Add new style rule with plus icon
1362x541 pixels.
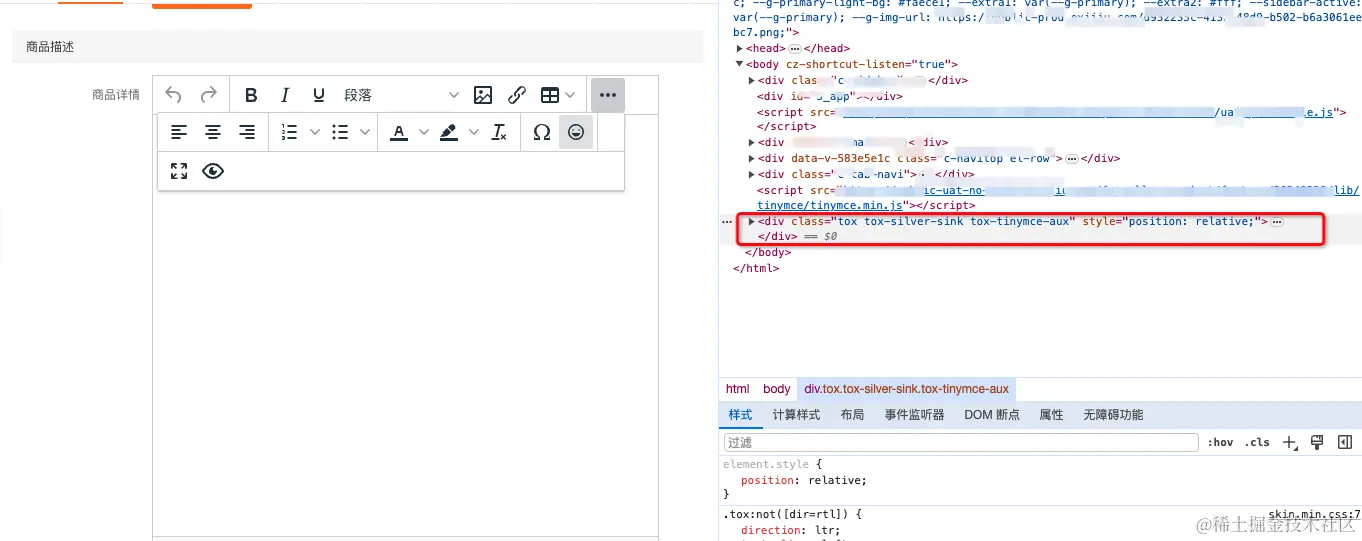(x=1290, y=442)
